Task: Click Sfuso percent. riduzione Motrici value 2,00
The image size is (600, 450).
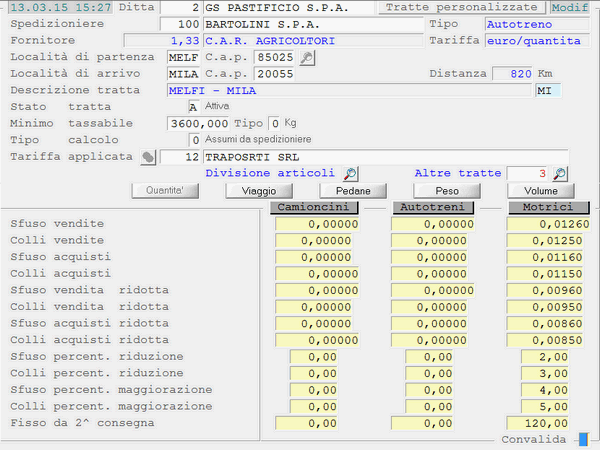Action: [x=545, y=357]
